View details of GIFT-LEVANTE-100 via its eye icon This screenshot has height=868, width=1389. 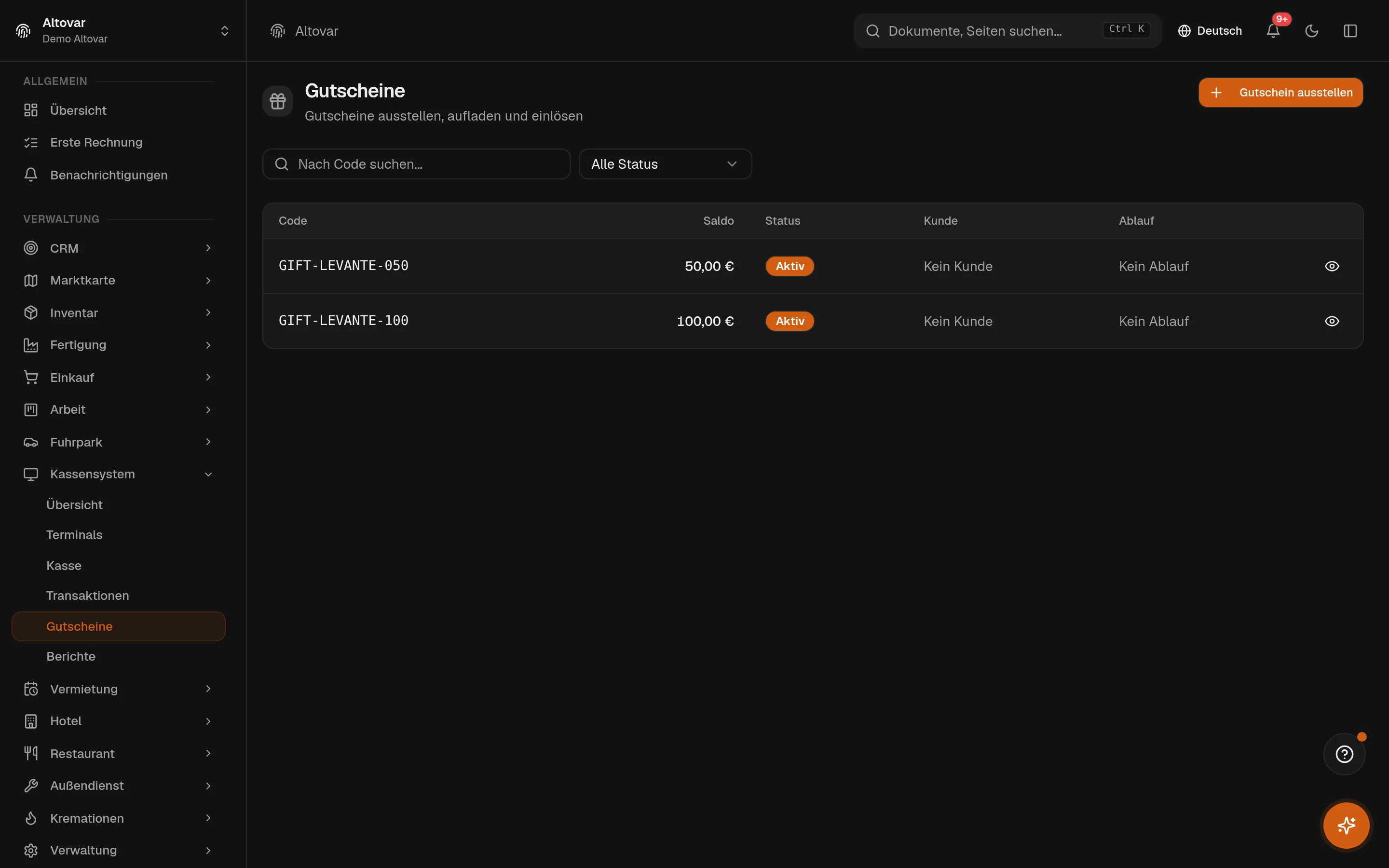click(x=1332, y=322)
